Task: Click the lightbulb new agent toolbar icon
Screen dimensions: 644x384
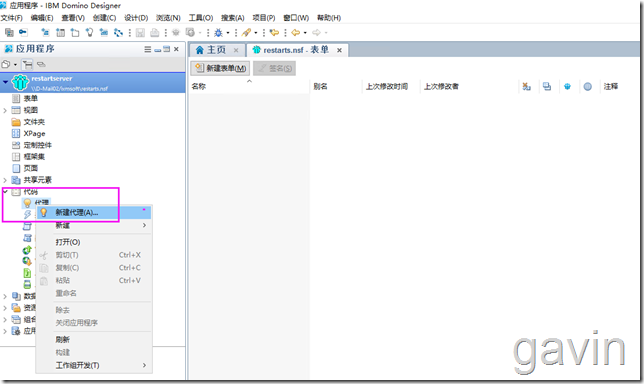Action: (x=89, y=32)
